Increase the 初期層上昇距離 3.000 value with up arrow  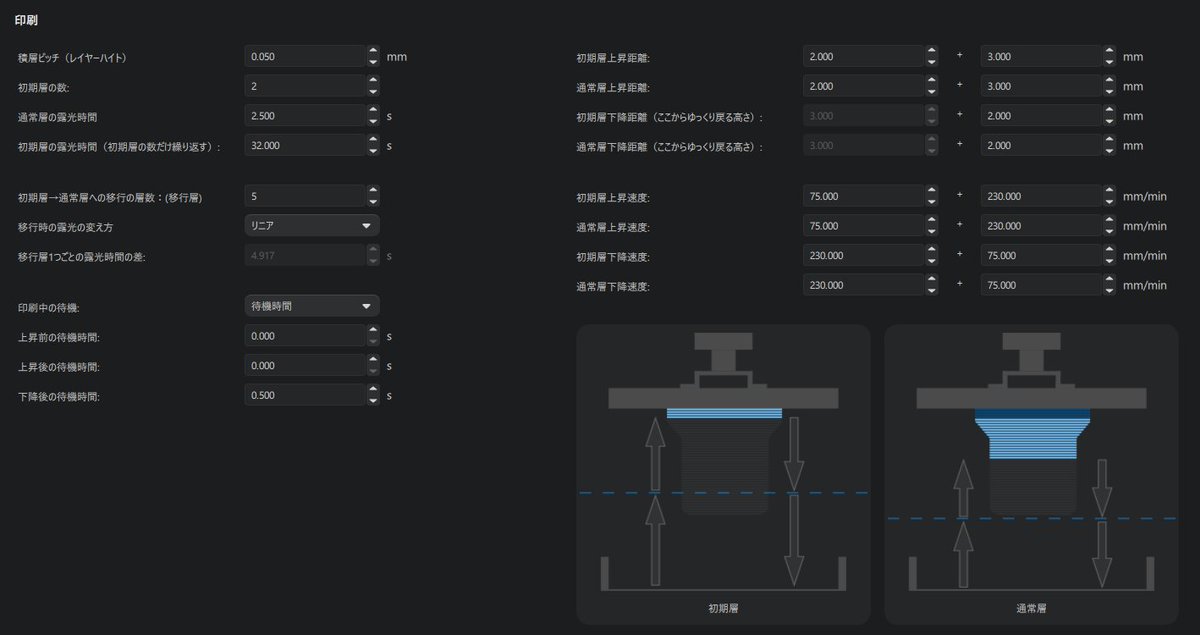tap(1109, 51)
